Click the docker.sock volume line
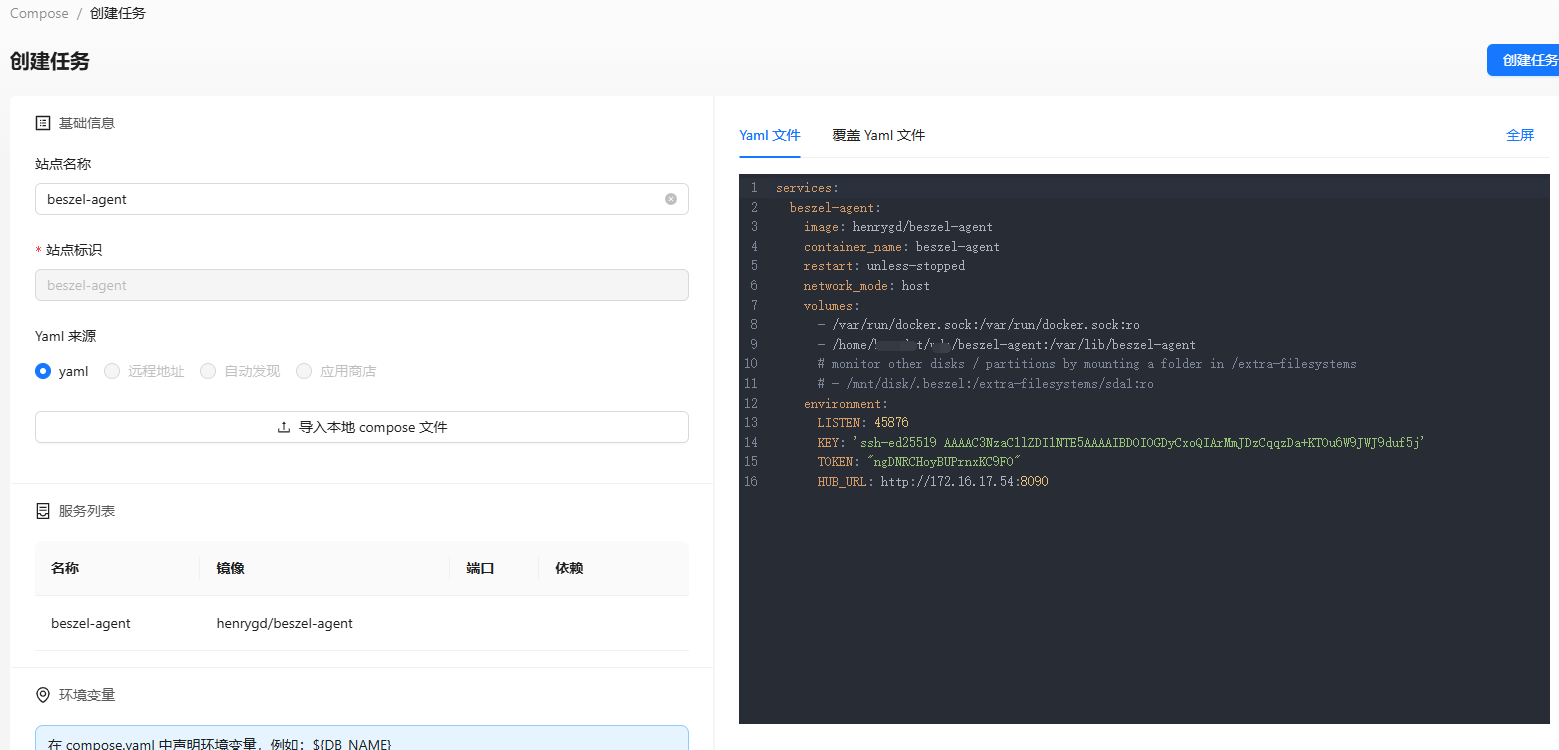1559x750 pixels. point(978,325)
